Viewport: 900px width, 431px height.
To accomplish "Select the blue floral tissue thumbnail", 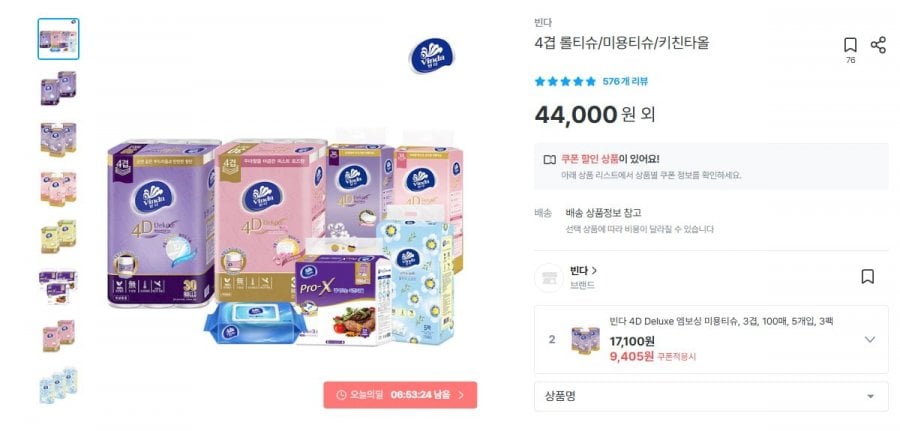I will (x=59, y=385).
